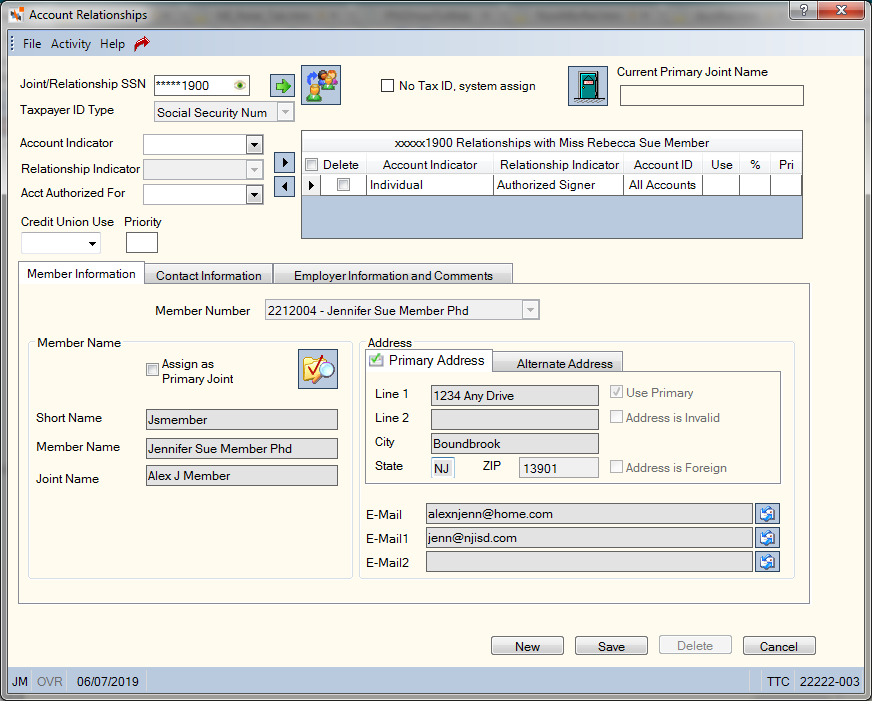Click the red arrow icon in menu bar

142,43
